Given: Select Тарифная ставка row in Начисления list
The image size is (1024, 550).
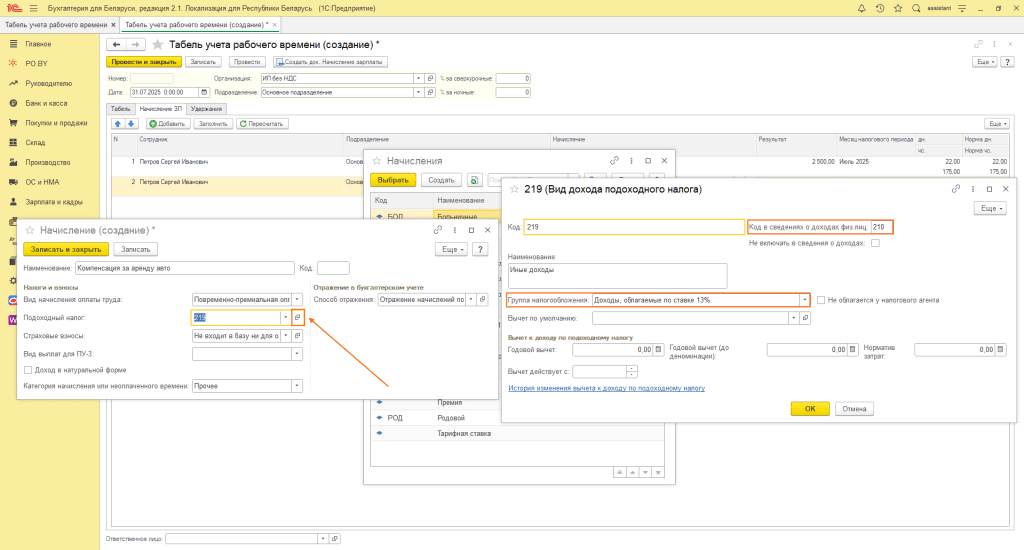Looking at the screenshot, I should click(517, 433).
